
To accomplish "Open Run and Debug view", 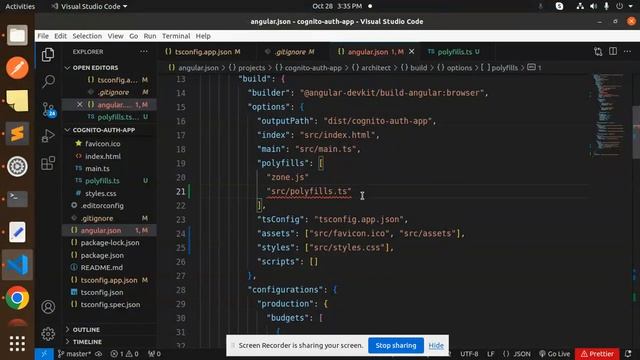I will point(48,136).
